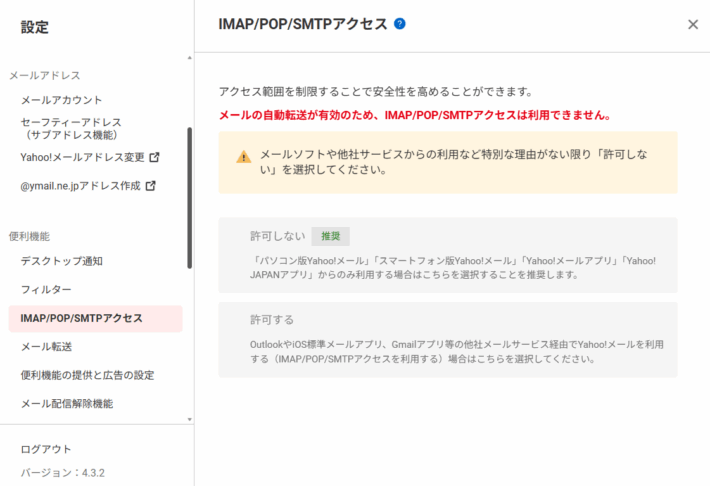Open メール配信解除機能 settings
Viewport: 710px width, 486px height.
(x=67, y=404)
